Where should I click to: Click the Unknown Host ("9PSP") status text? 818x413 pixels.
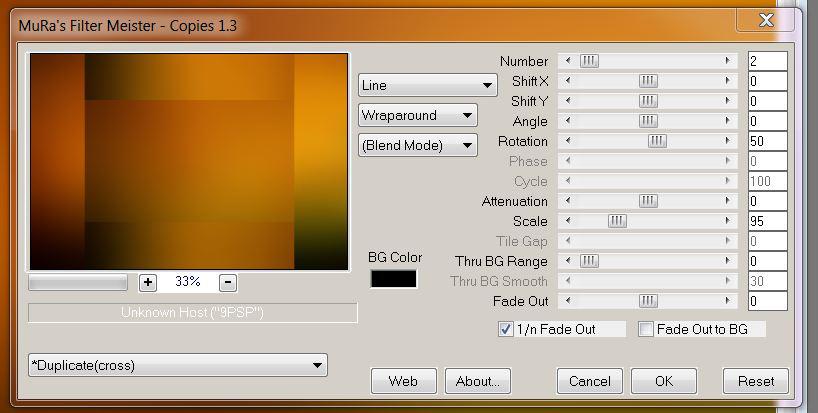[193, 313]
